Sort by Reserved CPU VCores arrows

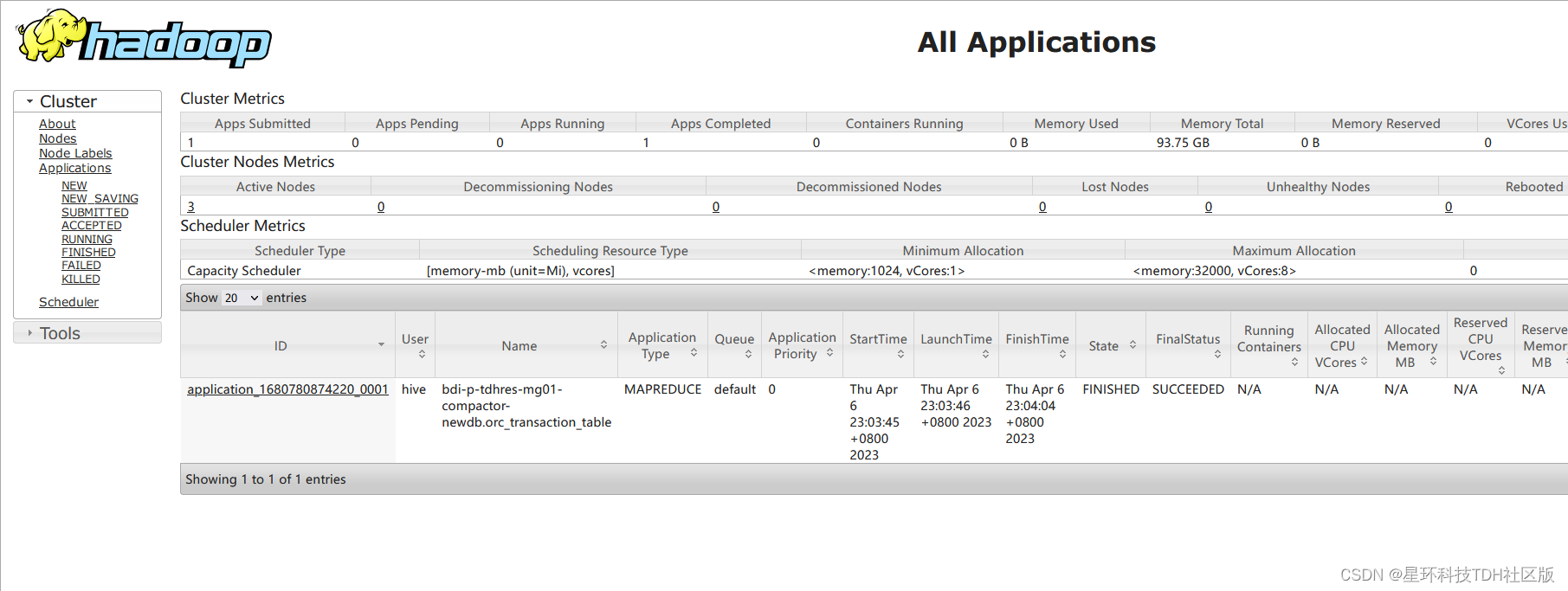pos(1501,370)
